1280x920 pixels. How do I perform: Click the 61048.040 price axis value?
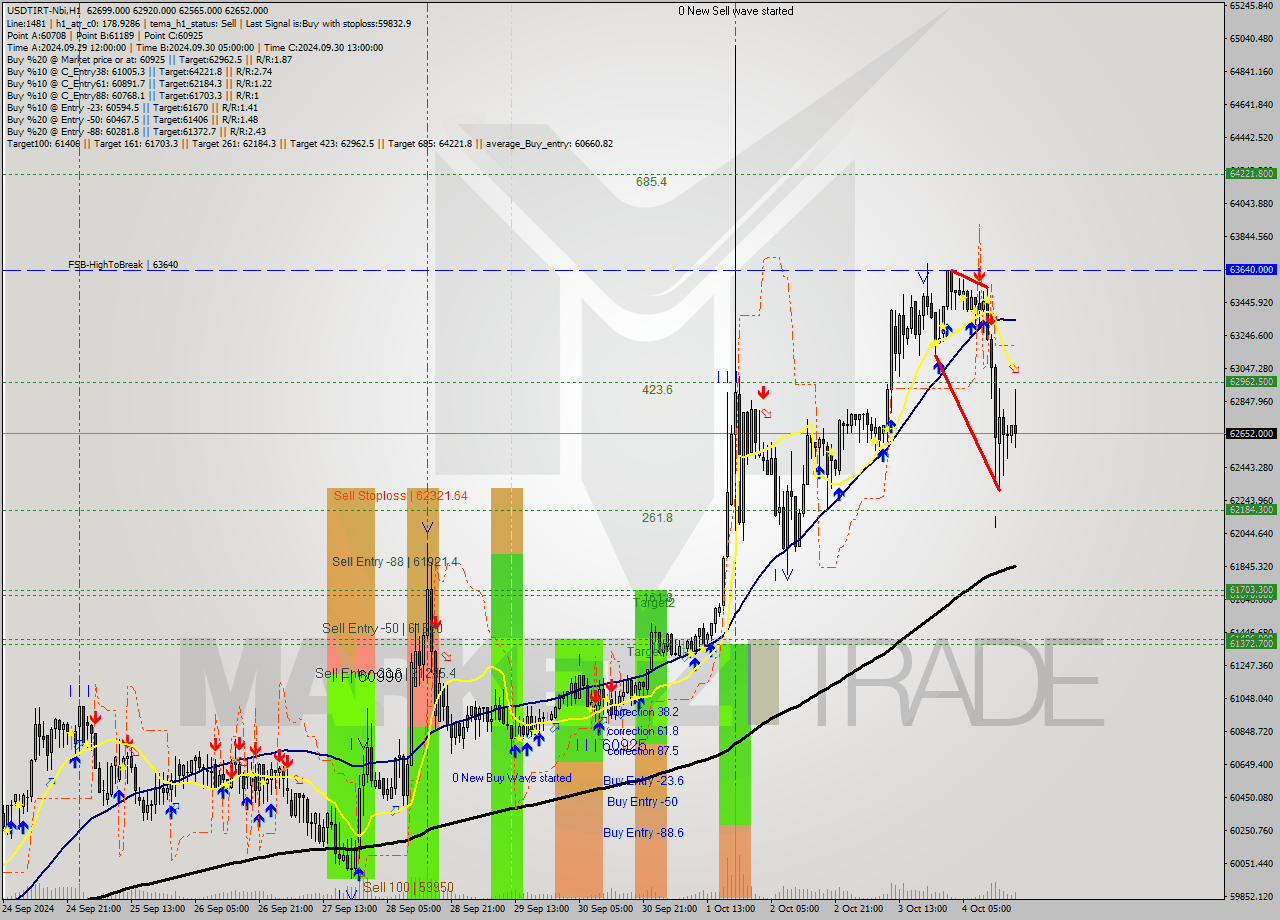coord(1251,699)
